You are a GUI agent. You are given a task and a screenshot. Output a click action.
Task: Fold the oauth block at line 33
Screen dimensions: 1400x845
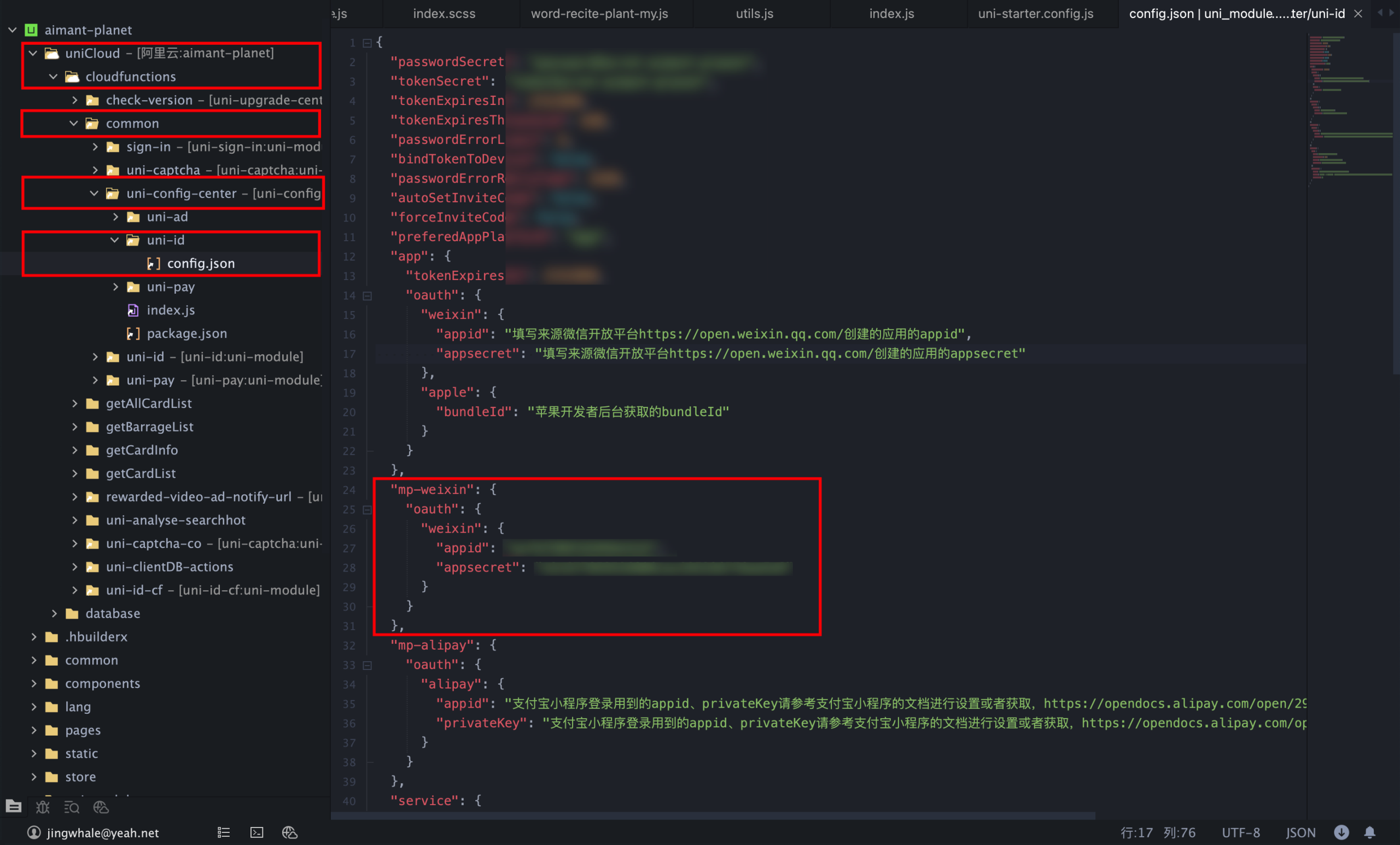tap(367, 665)
